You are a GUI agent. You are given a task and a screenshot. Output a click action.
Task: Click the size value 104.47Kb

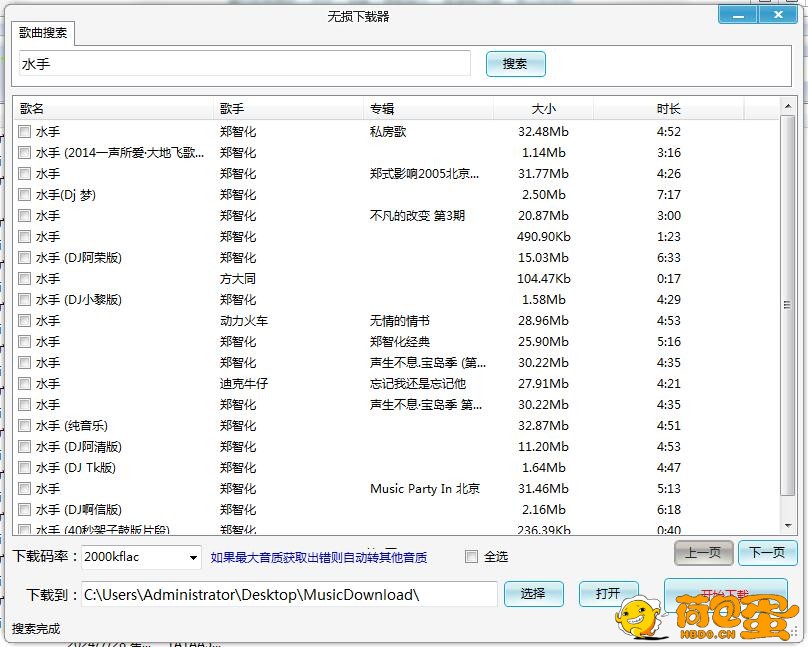pos(544,279)
